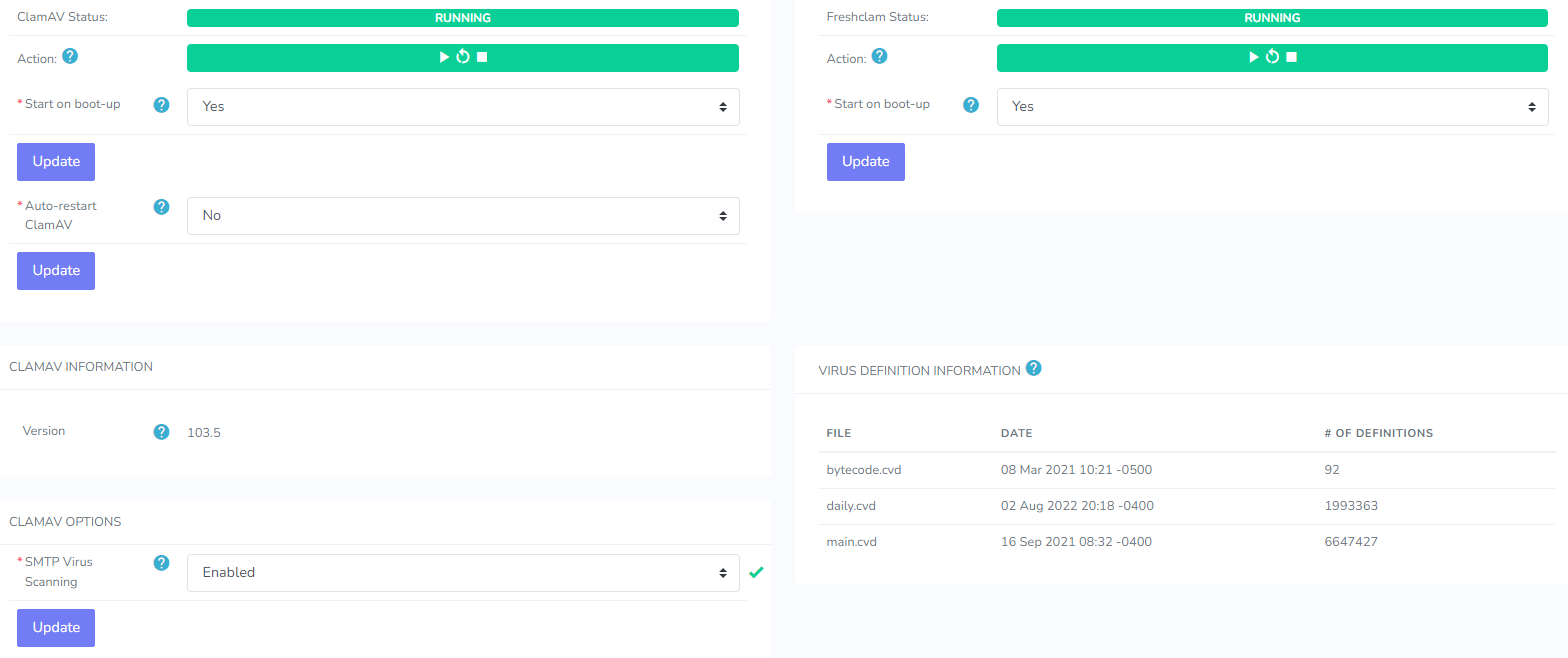
Task: Click the CLAMAV INFORMATION heading
Action: click(81, 367)
